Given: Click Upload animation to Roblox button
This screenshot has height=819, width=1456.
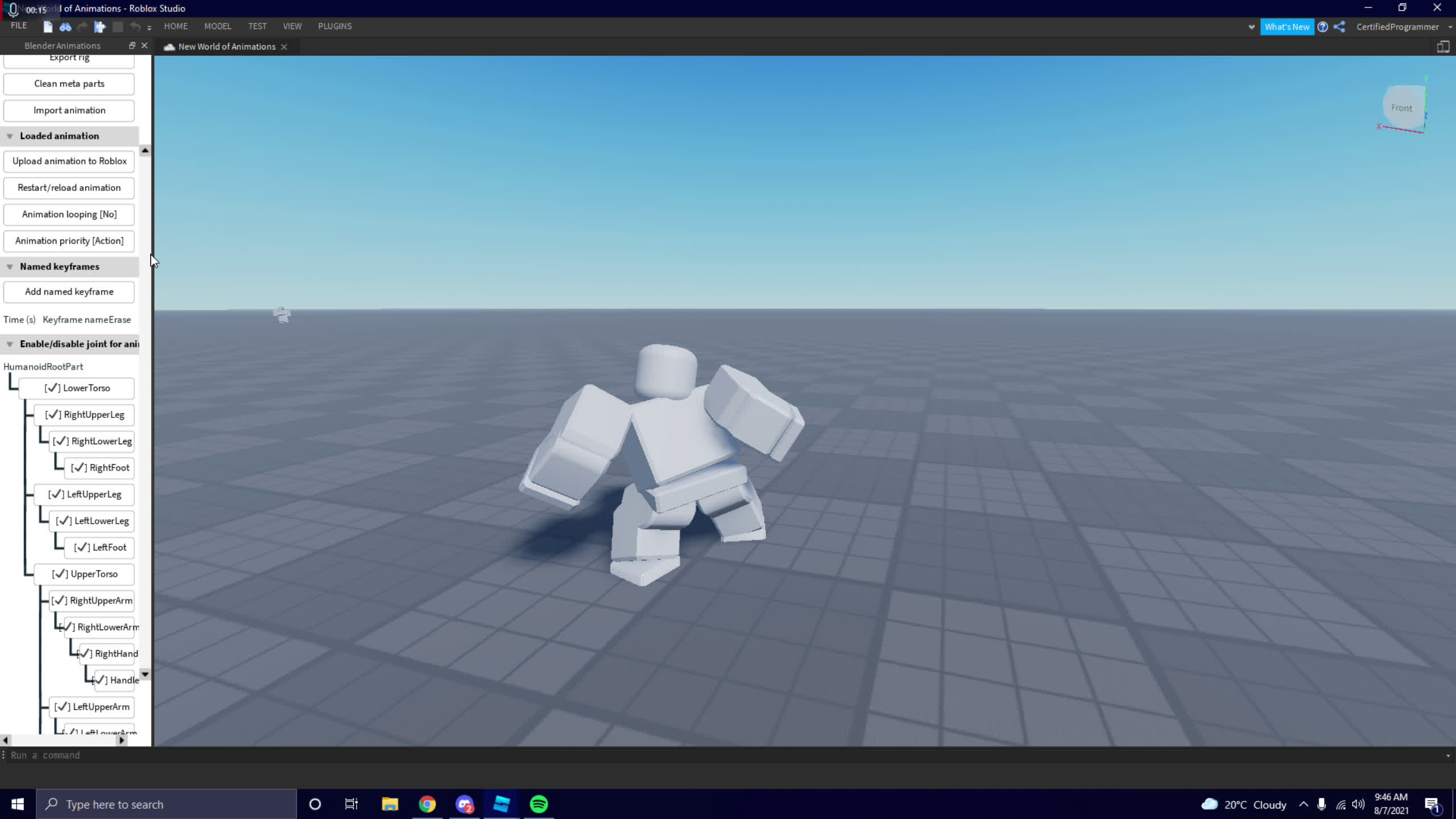Looking at the screenshot, I should pos(69,161).
